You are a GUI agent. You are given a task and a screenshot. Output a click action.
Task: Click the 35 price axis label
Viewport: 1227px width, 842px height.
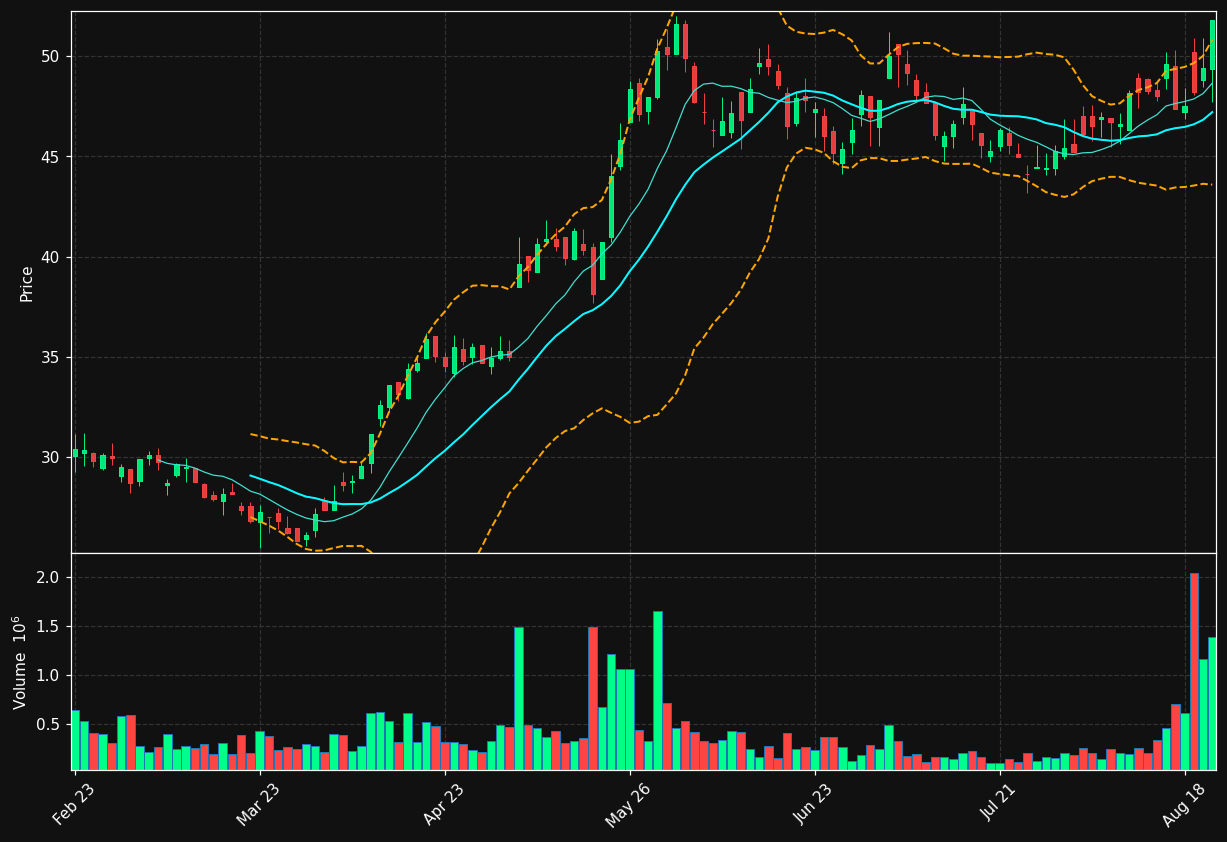click(52, 357)
